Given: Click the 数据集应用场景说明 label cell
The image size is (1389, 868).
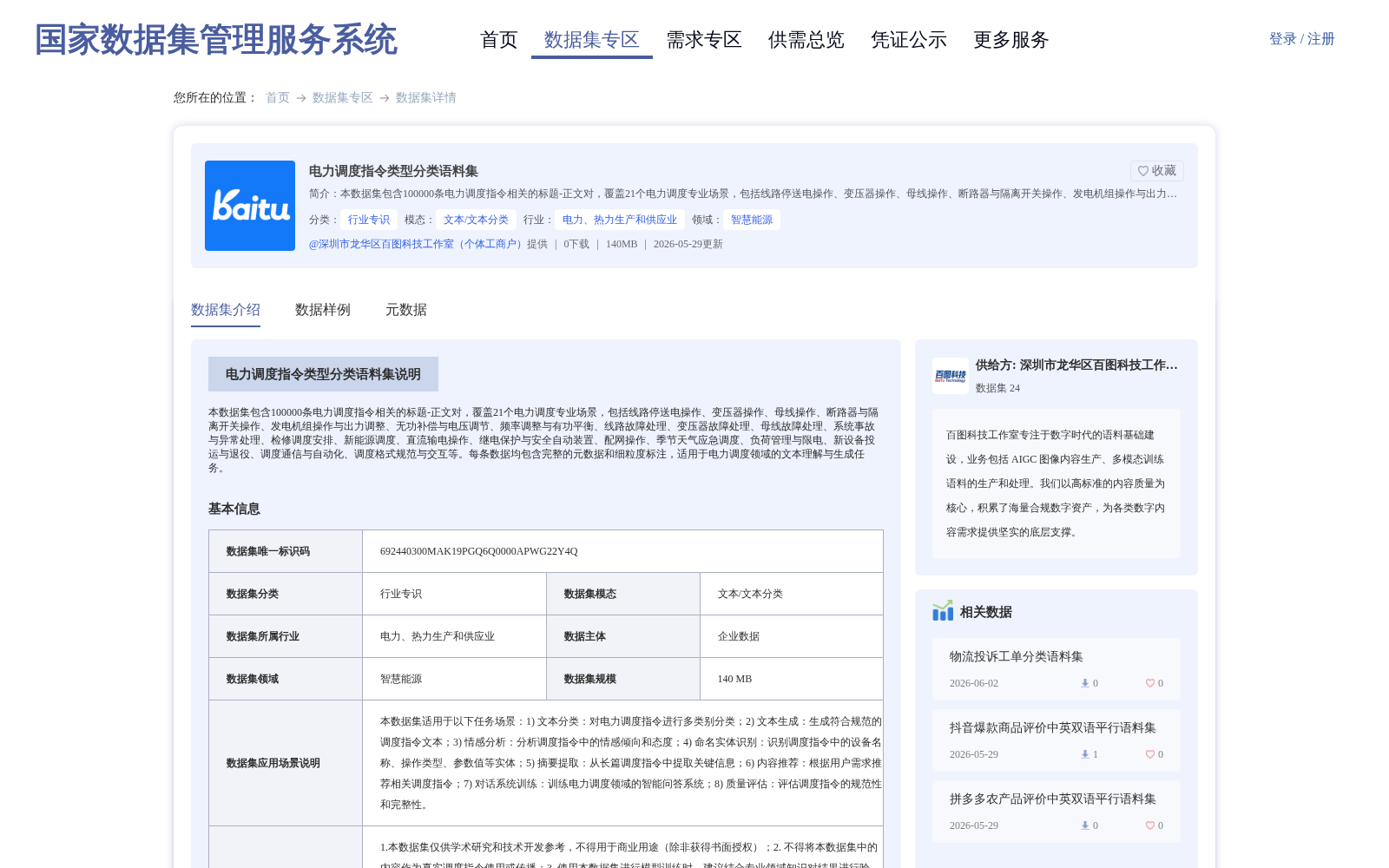Looking at the screenshot, I should tap(286, 763).
